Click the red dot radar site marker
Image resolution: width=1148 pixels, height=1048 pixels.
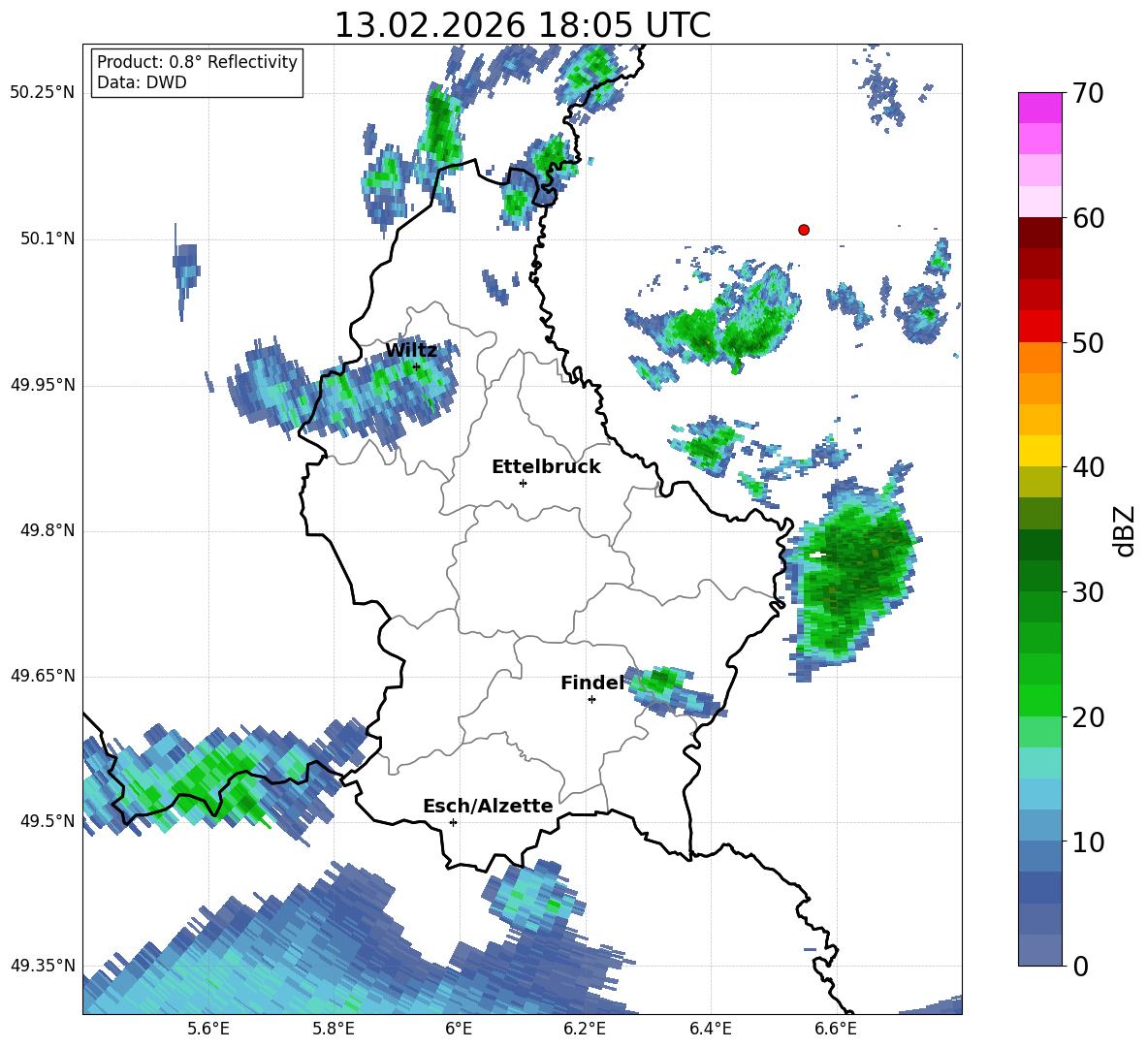803,229
